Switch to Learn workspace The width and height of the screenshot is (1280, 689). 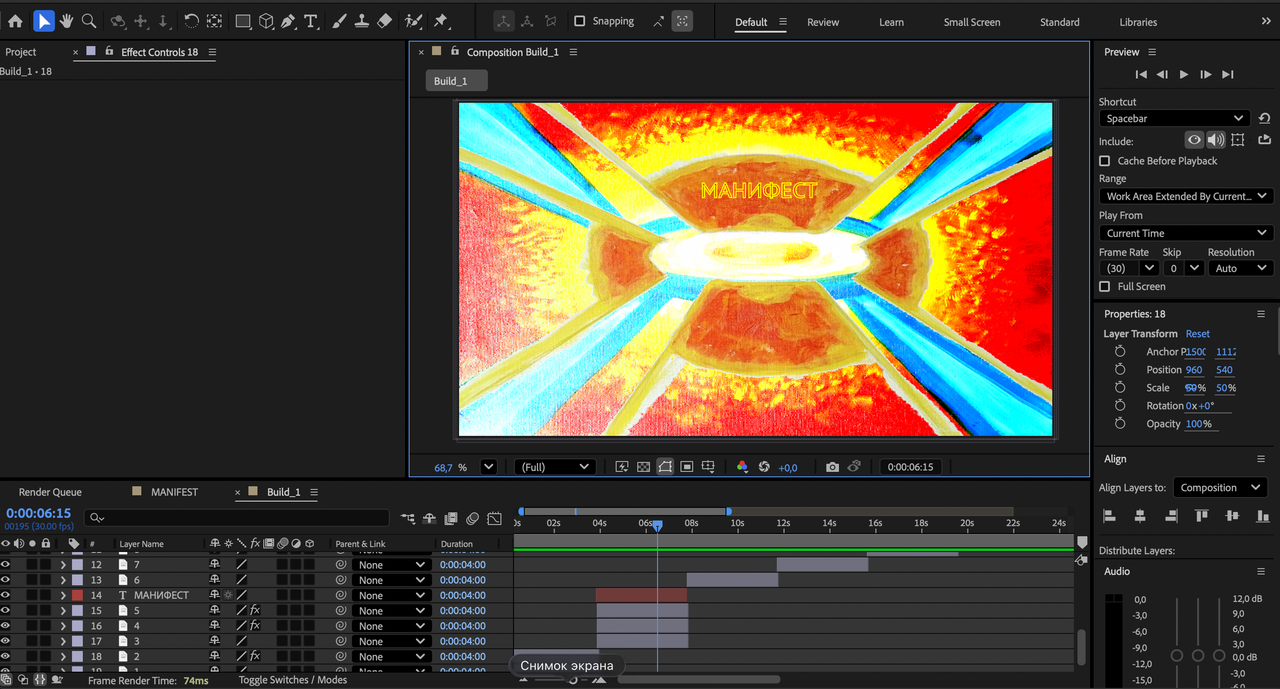point(891,22)
